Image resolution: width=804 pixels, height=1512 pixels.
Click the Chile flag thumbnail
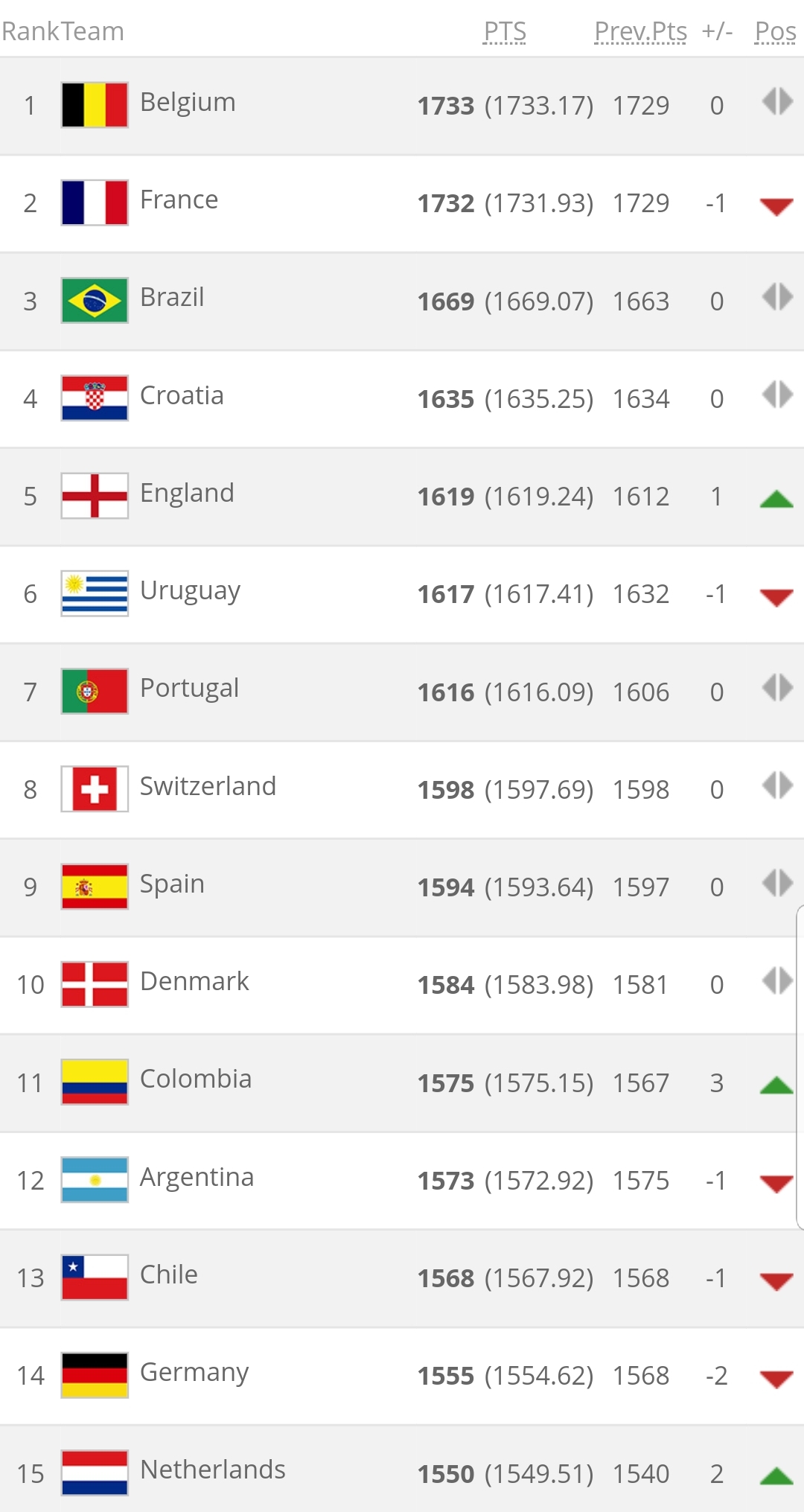(x=95, y=1277)
